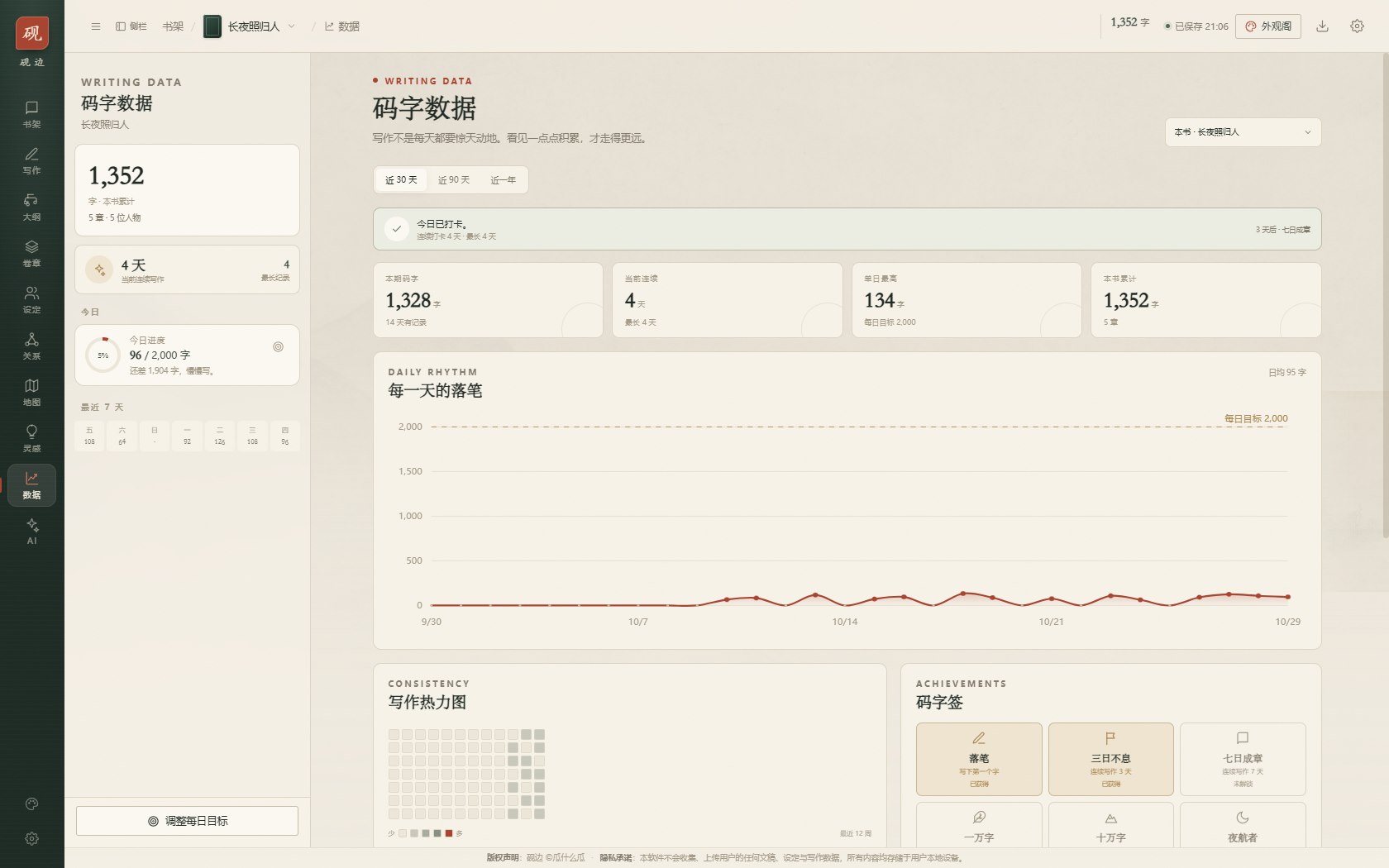Open the 关系 relationships section

click(31, 346)
